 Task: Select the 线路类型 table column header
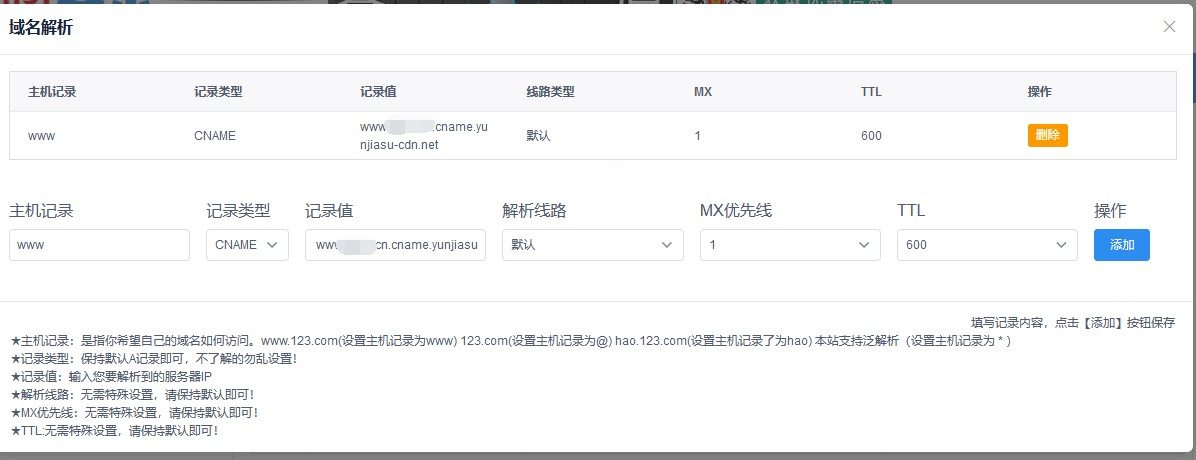pos(550,92)
